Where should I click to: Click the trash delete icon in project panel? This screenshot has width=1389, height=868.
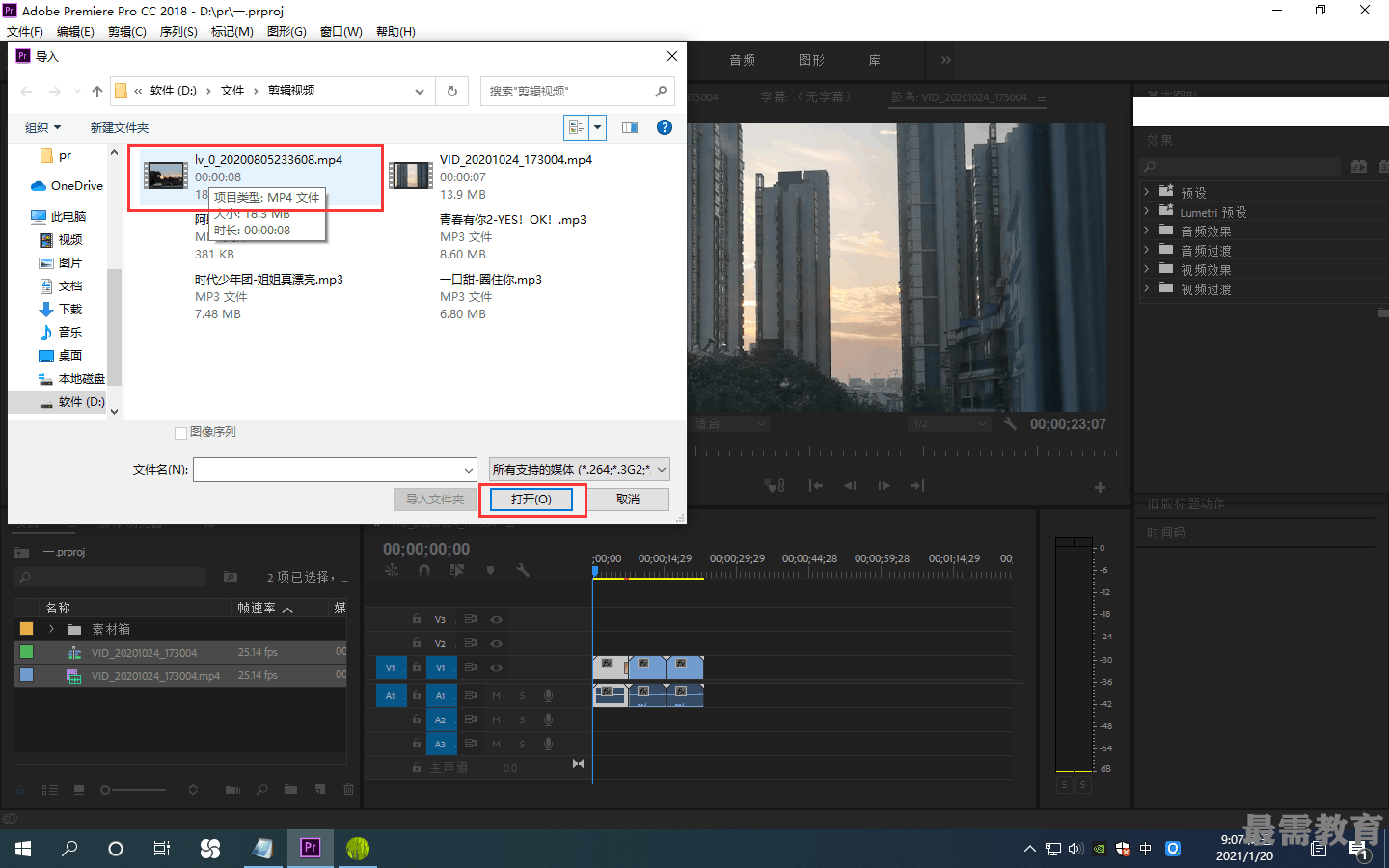(348, 790)
